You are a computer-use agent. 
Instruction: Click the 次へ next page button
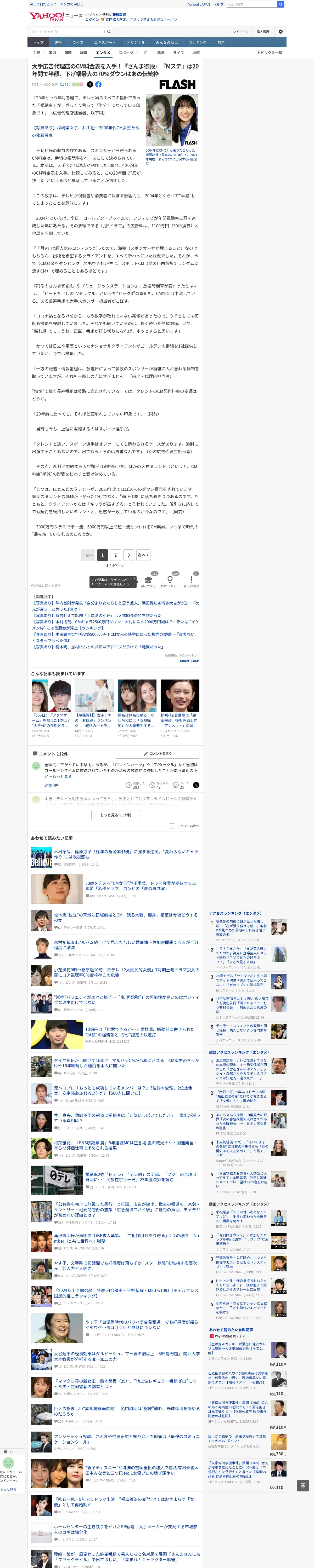click(143, 555)
